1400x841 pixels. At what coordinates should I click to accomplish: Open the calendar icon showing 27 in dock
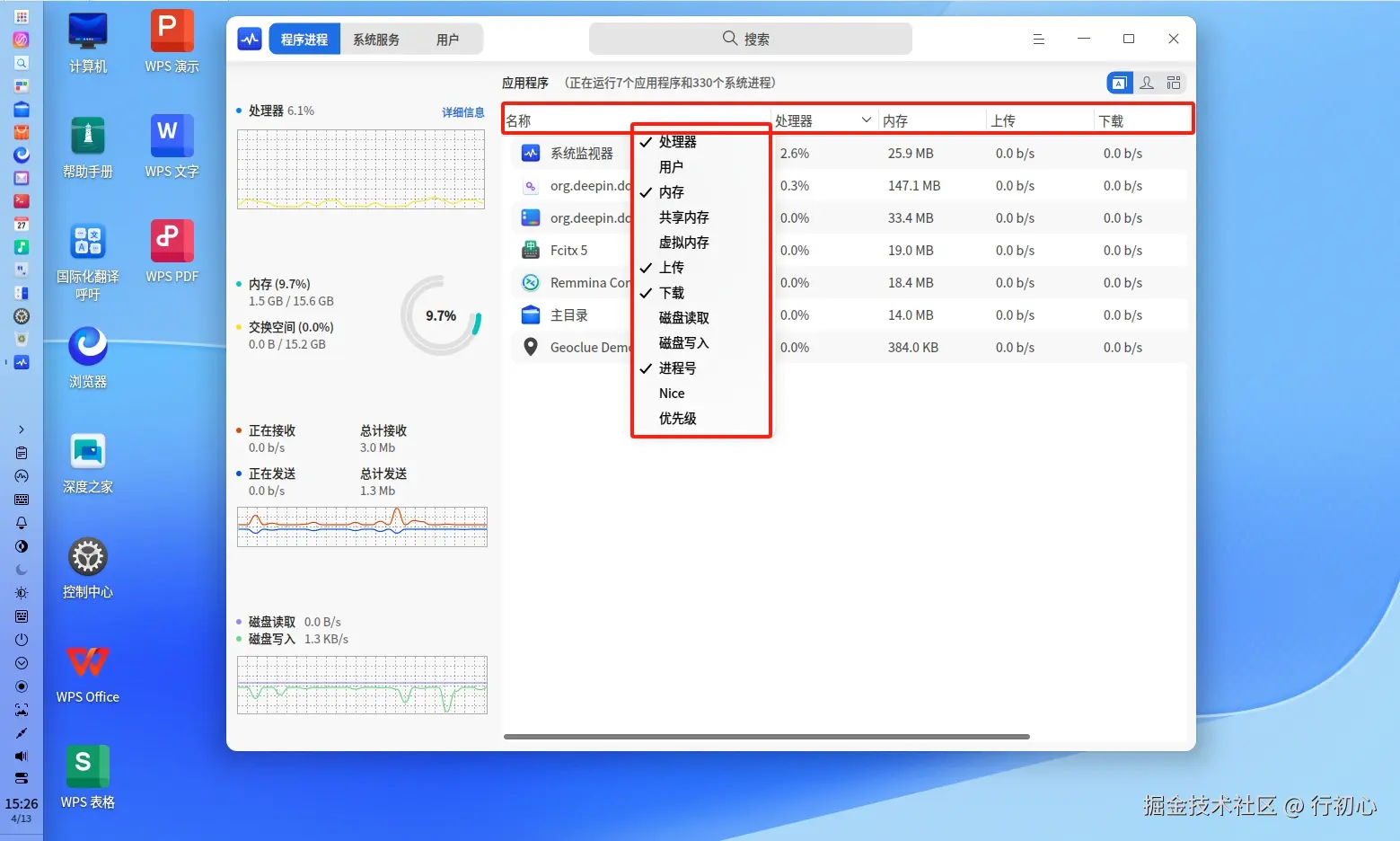[22, 224]
